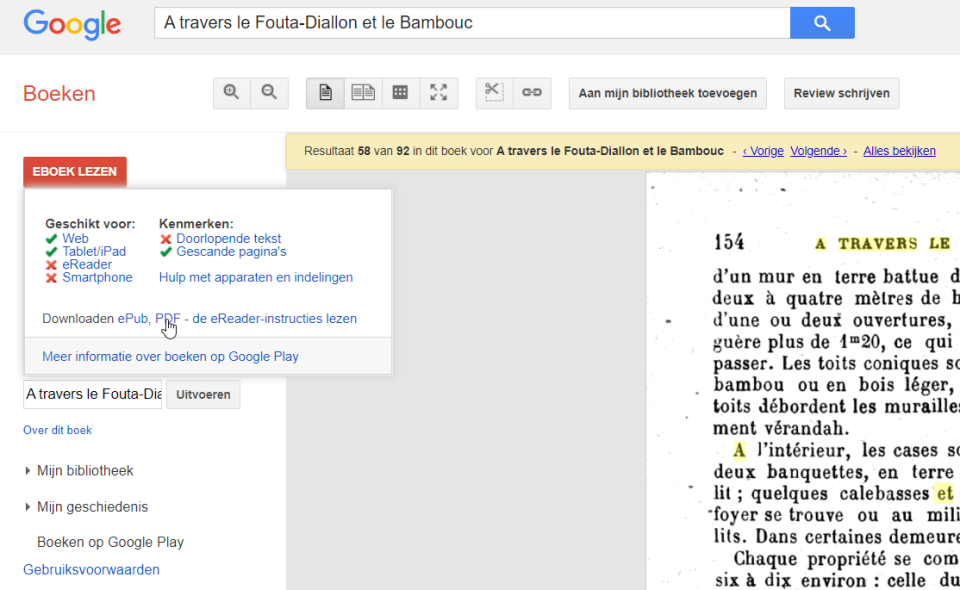The width and height of the screenshot is (960, 590).
Task: Open Boeken op Google Play
Action: (110, 541)
